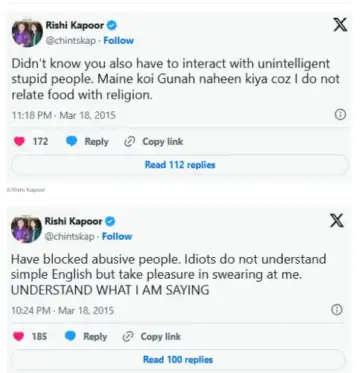The height and width of the screenshot is (373, 360).
Task: Open info icon beside 11:18 PM tweet
Action: click(x=340, y=115)
